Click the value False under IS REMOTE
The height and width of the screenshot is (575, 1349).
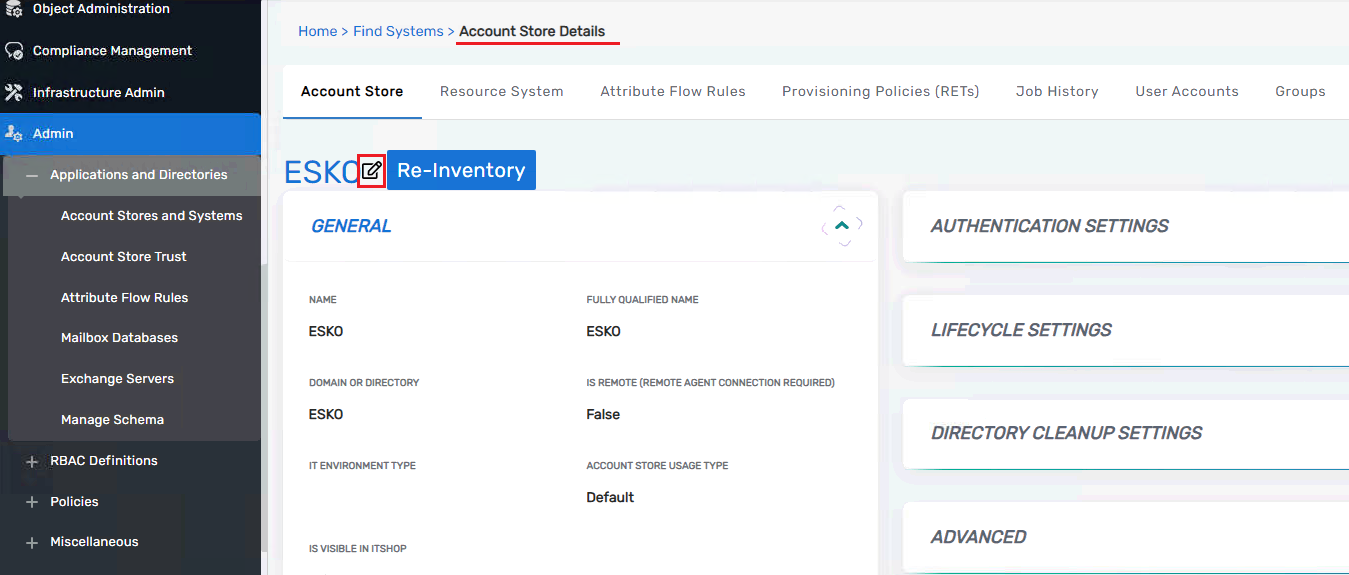[x=603, y=414]
